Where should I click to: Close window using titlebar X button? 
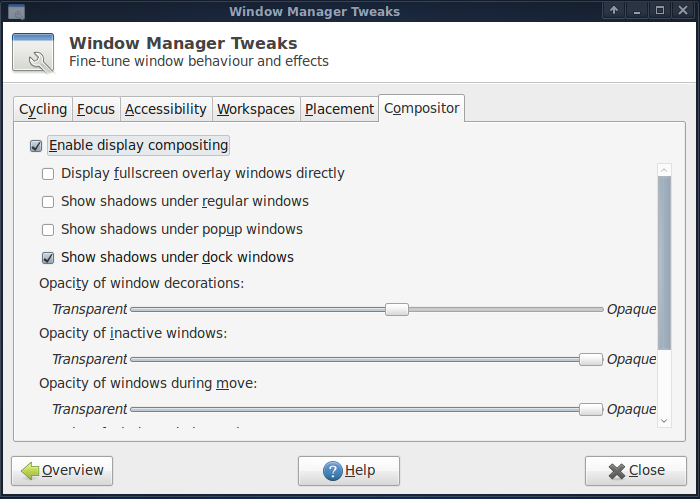pyautogui.click(x=683, y=10)
